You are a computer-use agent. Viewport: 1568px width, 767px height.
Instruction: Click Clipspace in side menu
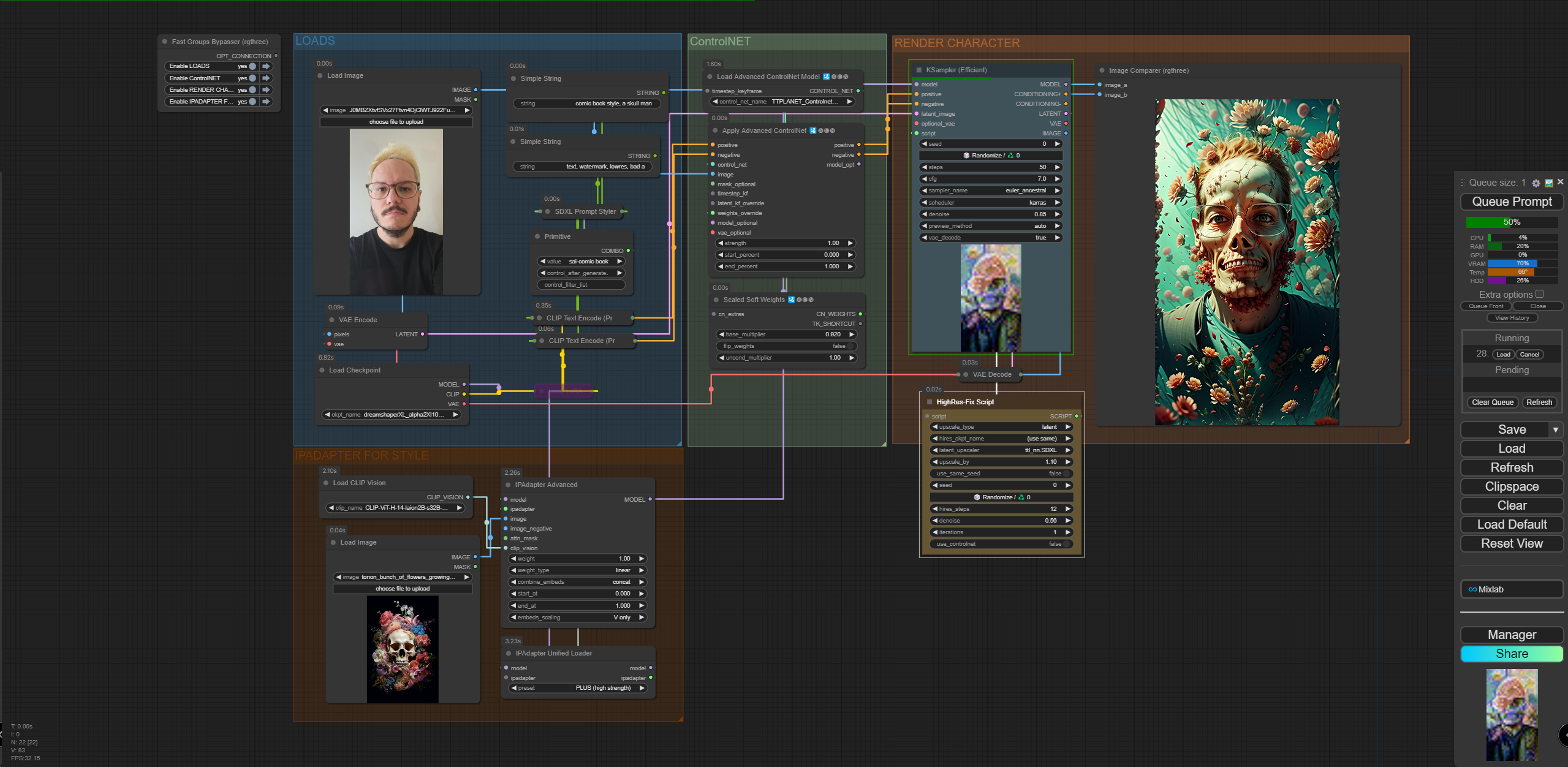(x=1512, y=487)
